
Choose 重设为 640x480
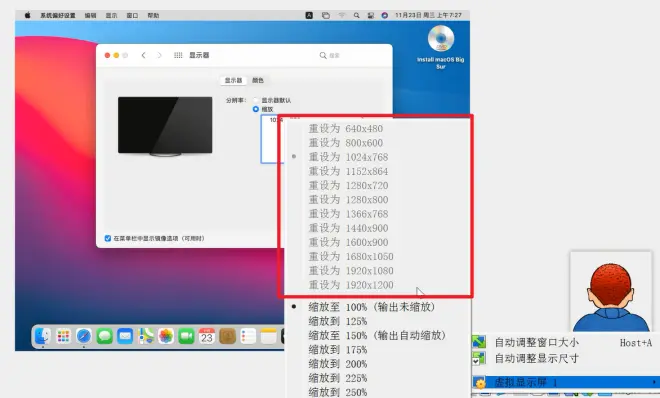click(x=346, y=129)
